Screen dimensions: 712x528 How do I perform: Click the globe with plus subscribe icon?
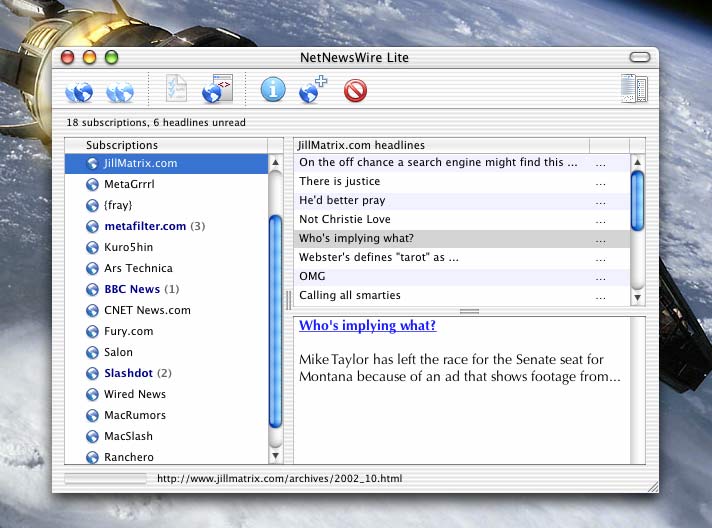pyautogui.click(x=313, y=89)
